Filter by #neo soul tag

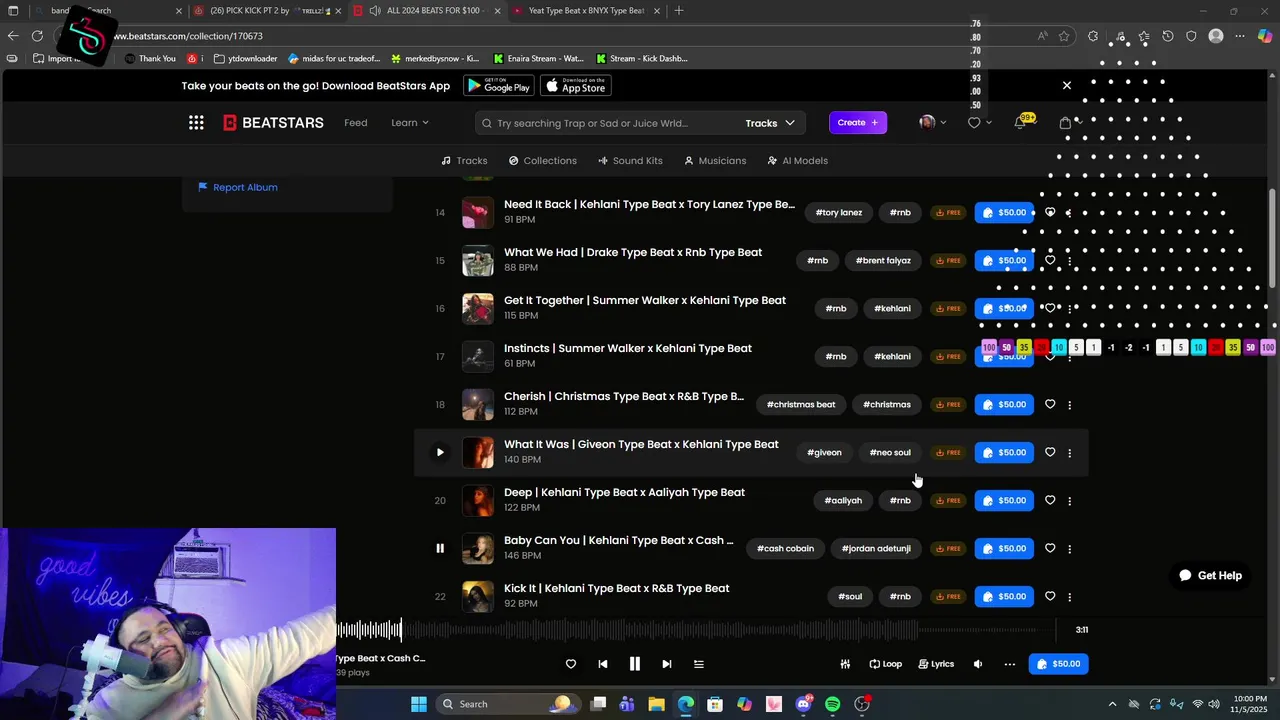point(890,452)
